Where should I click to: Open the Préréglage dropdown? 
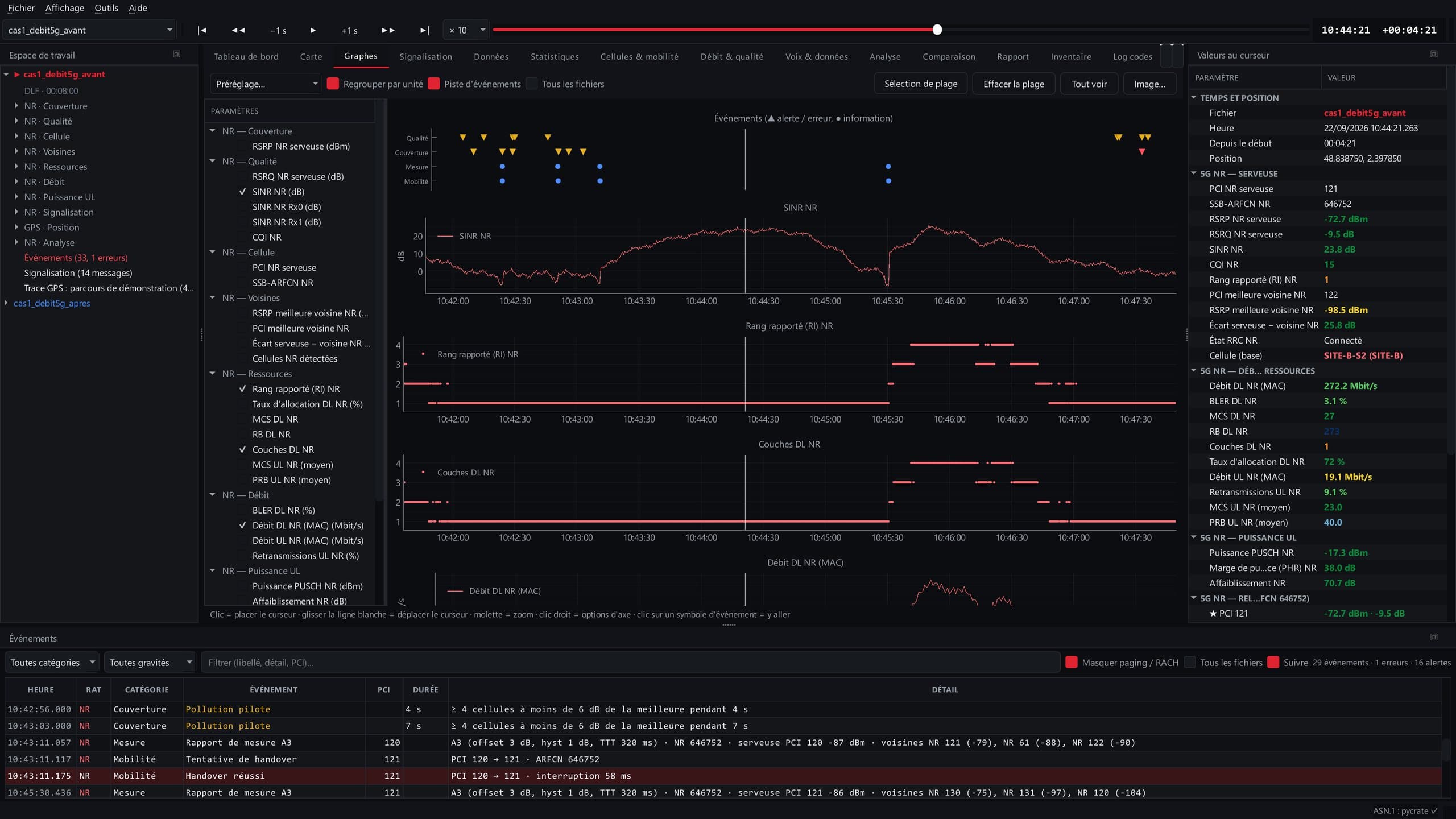tap(266, 84)
